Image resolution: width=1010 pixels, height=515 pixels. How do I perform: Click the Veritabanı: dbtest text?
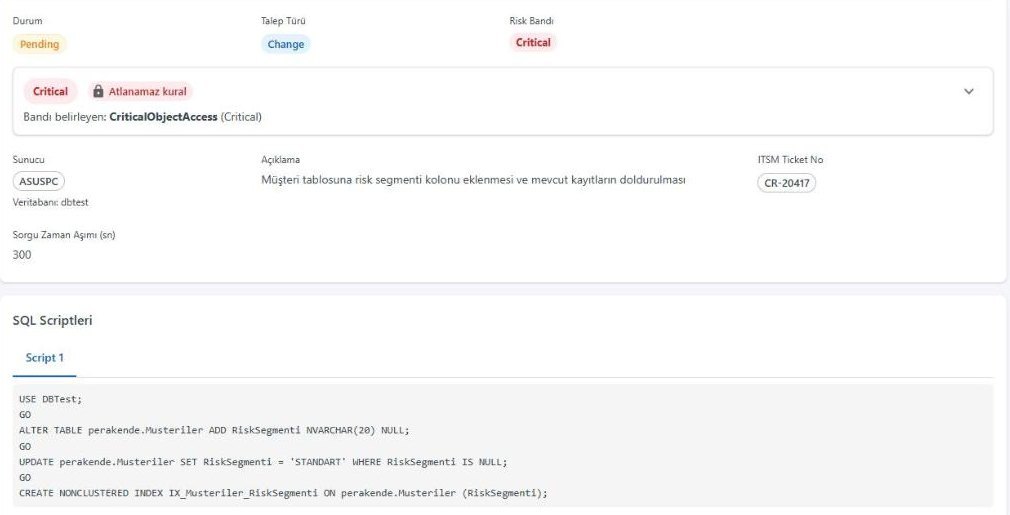coord(51,202)
